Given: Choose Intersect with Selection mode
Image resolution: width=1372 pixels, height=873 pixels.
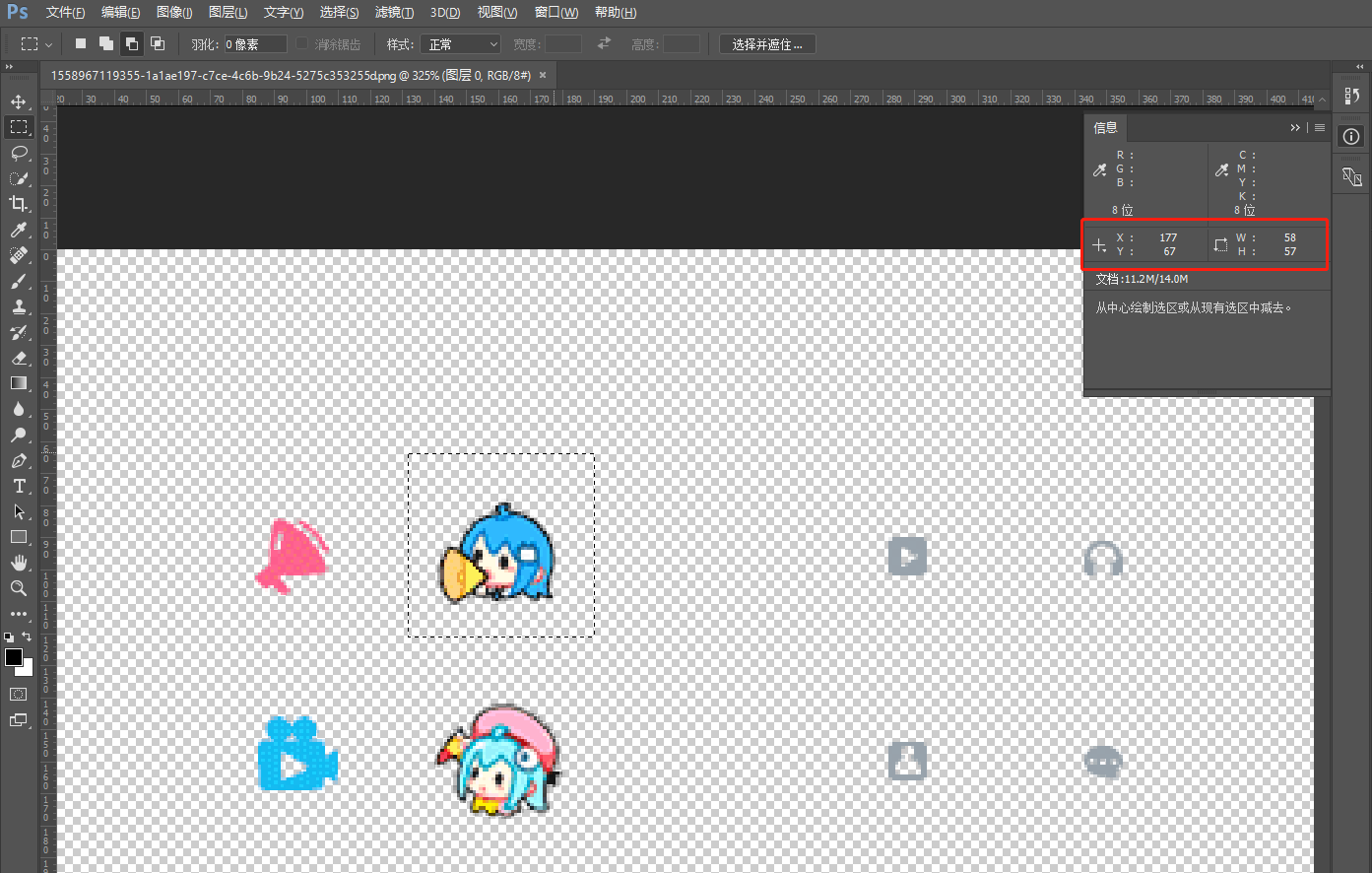Looking at the screenshot, I should (158, 43).
